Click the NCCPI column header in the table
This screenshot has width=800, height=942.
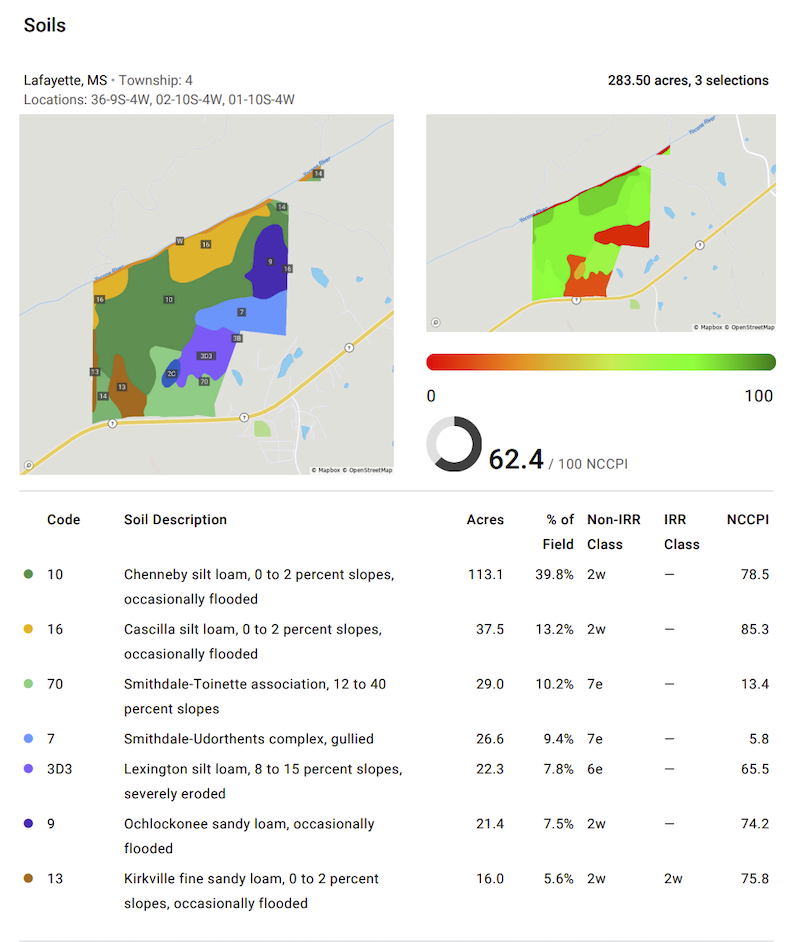pos(747,520)
